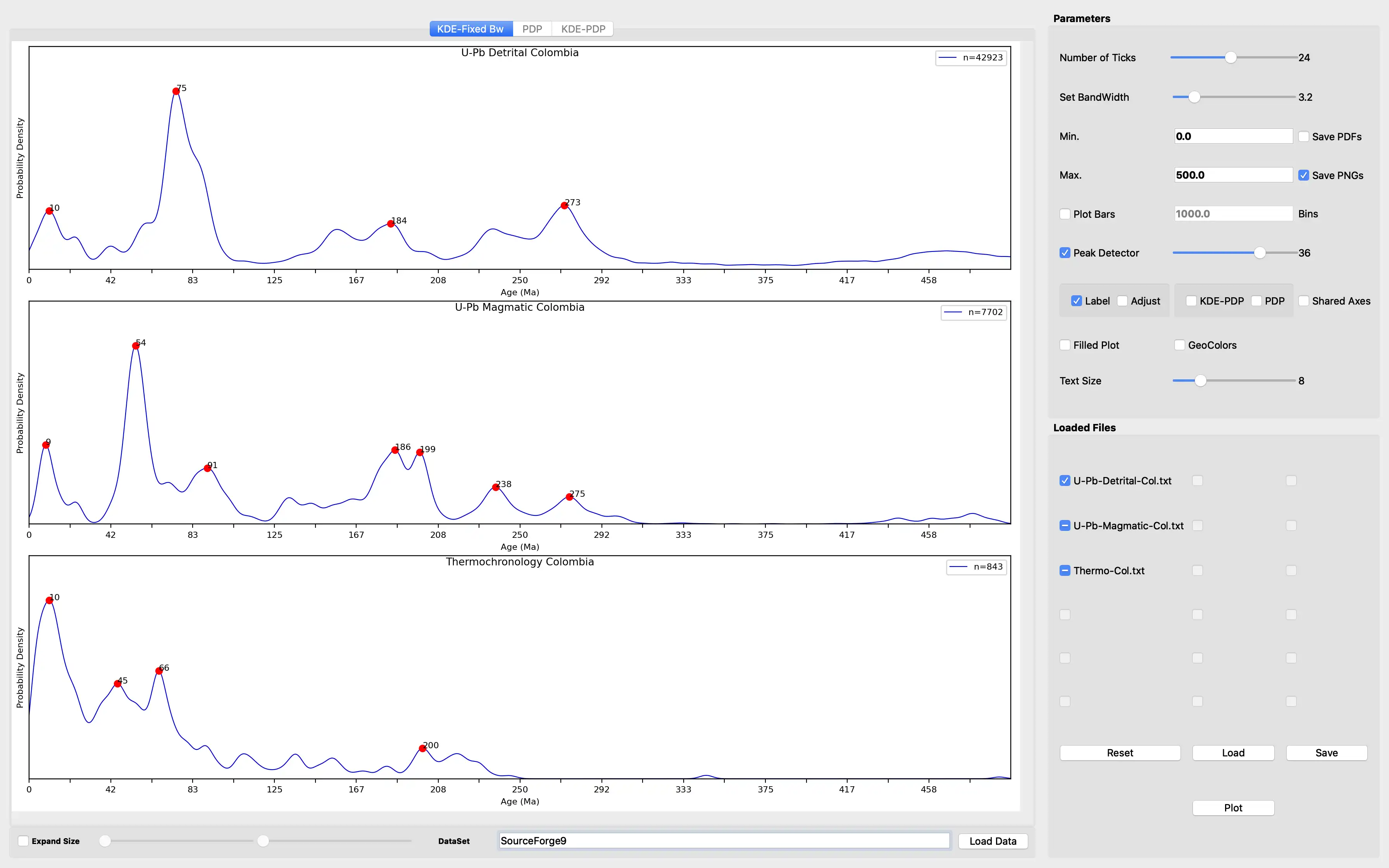Disable the Peak Detector checkbox
Viewport: 1389px width, 868px height.
tap(1065, 253)
